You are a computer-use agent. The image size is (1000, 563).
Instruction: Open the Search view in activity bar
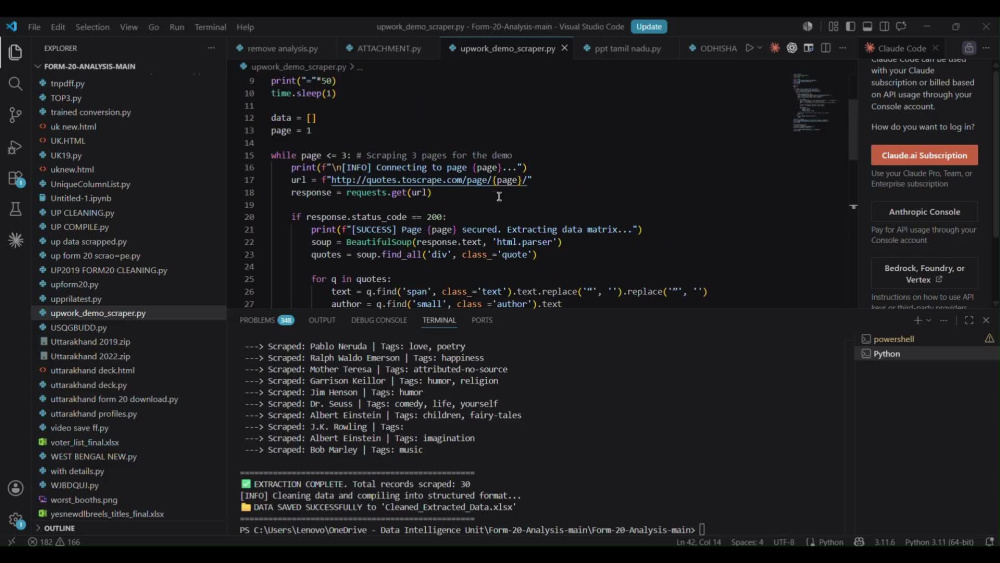(x=15, y=84)
